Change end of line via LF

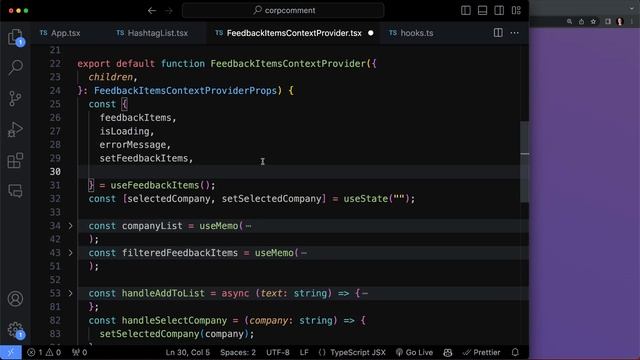tap(304, 352)
